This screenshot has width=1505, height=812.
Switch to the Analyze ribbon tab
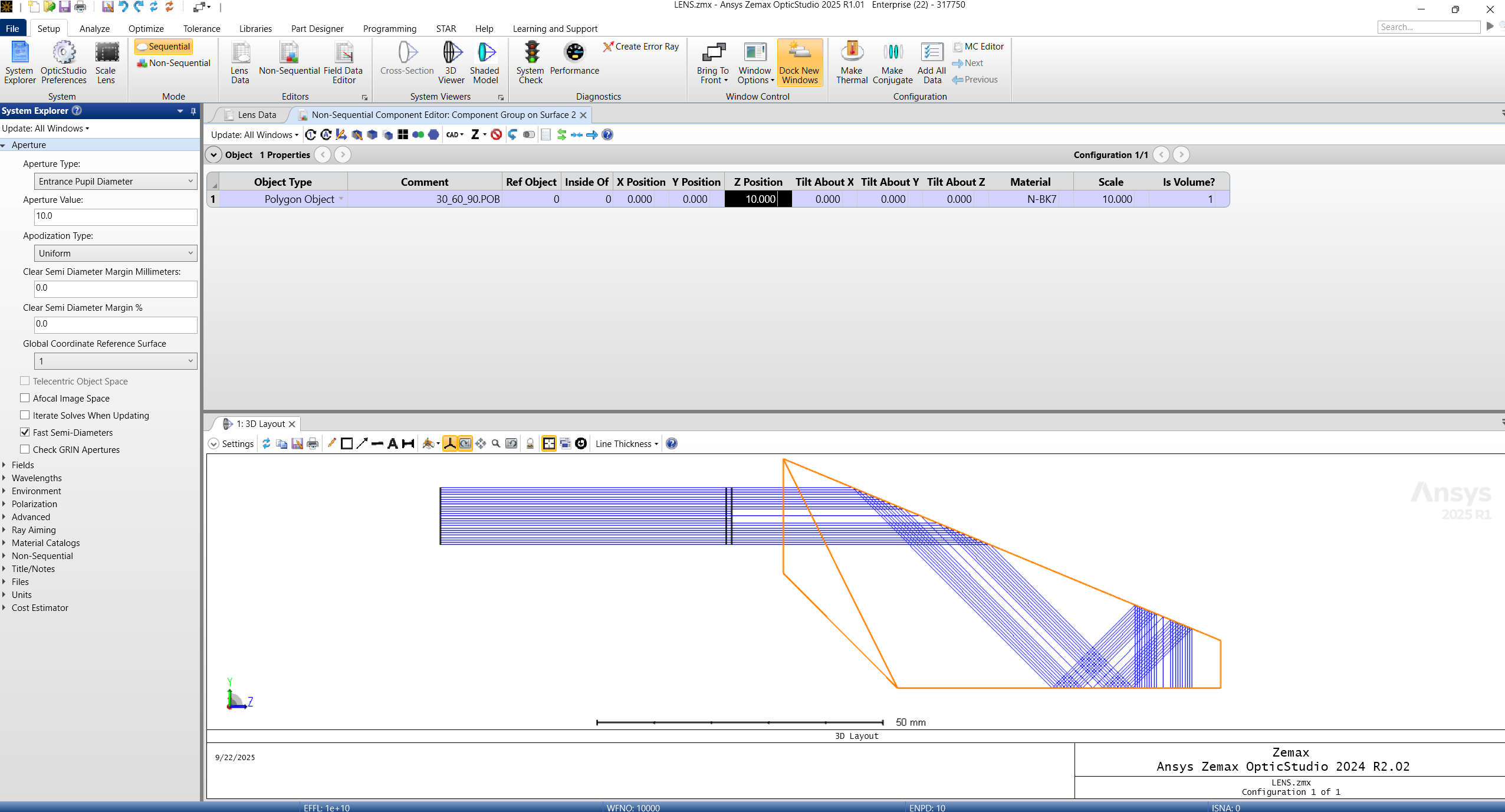pos(94,28)
